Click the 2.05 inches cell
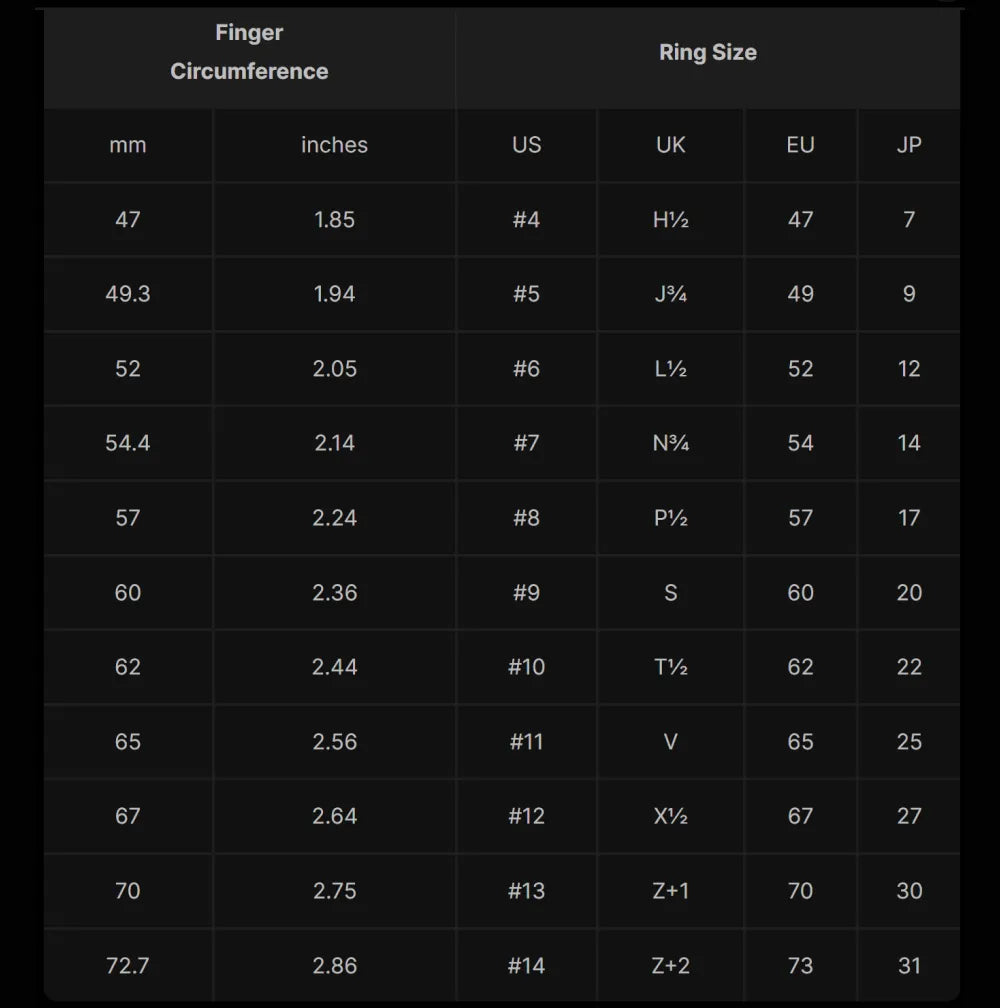 click(334, 369)
